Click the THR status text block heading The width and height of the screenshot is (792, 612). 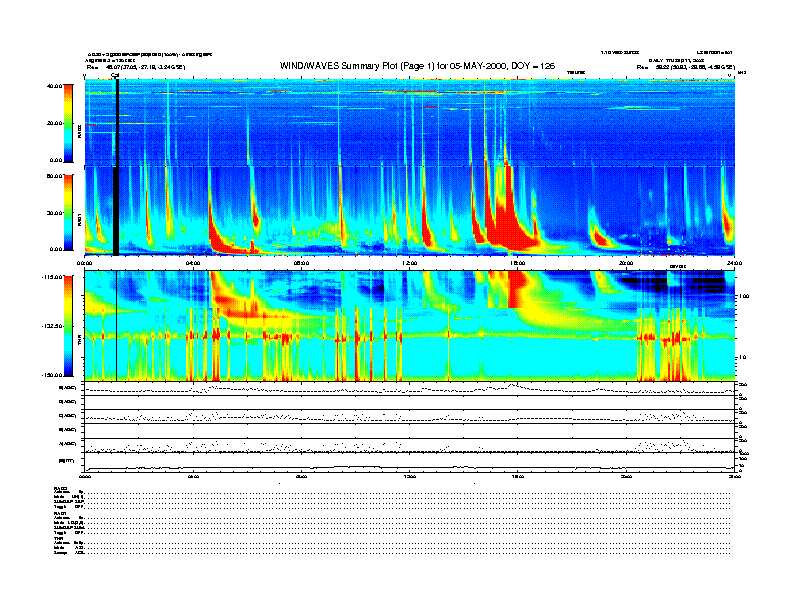[59, 540]
